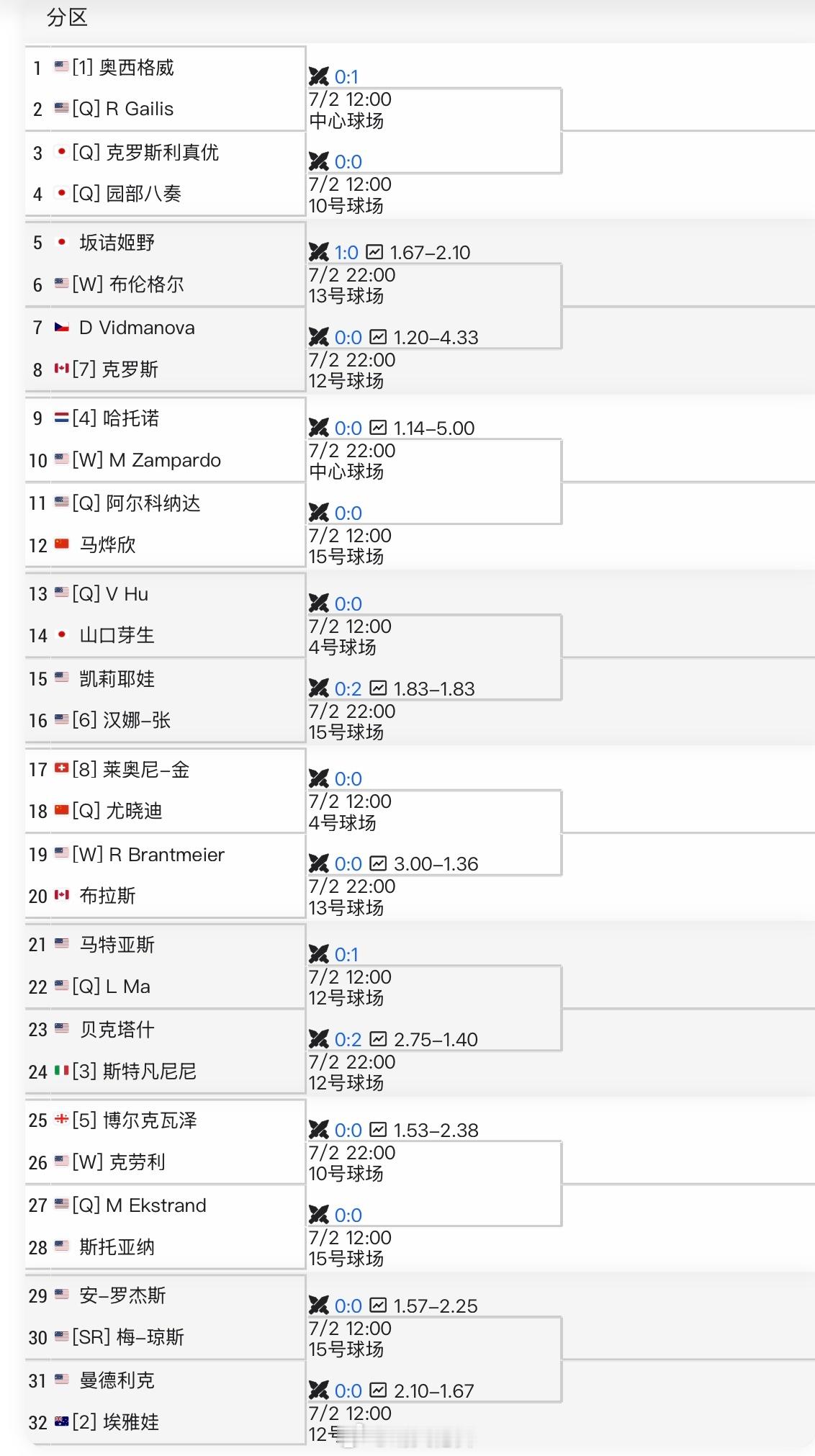Select player [W] R Brantmeier
The image size is (815, 1456).
click(x=148, y=855)
